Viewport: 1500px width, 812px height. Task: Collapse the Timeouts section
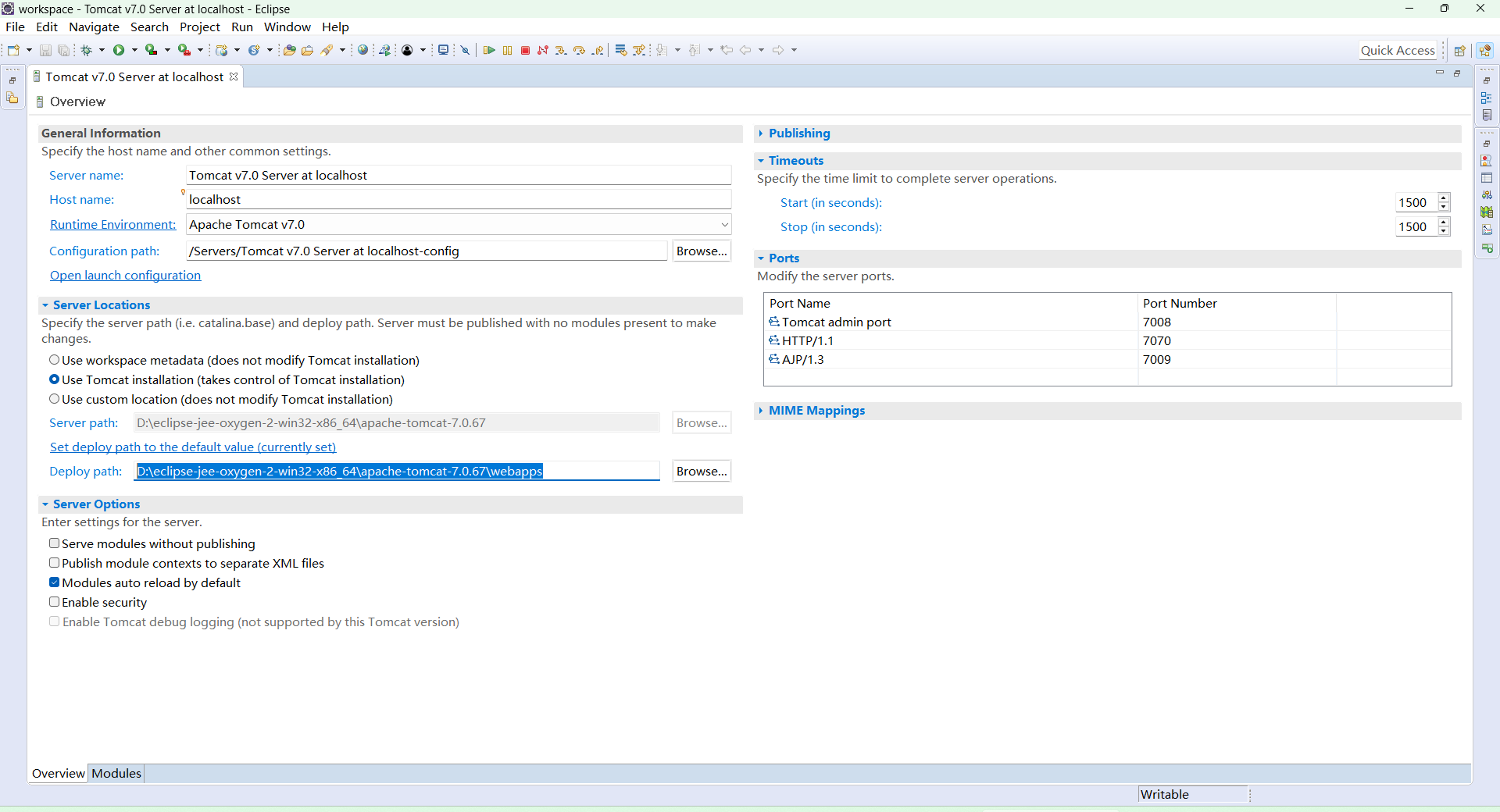[x=760, y=161]
